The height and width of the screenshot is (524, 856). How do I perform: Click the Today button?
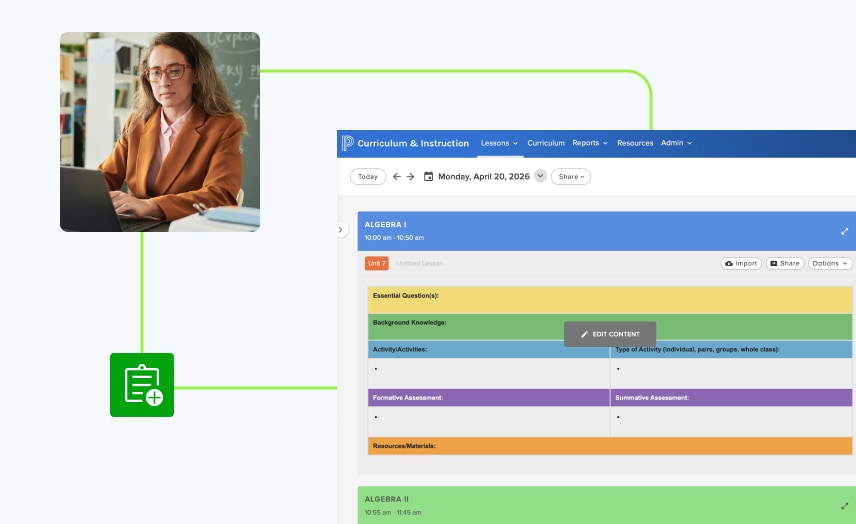click(368, 177)
